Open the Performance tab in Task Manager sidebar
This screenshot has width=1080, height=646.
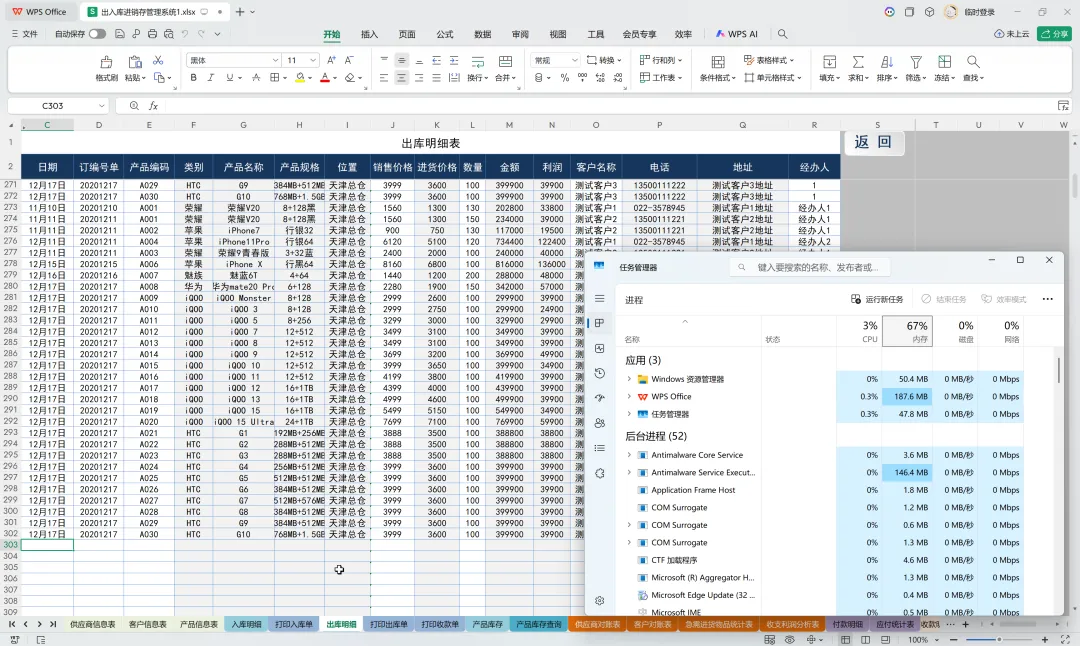pyautogui.click(x=600, y=348)
